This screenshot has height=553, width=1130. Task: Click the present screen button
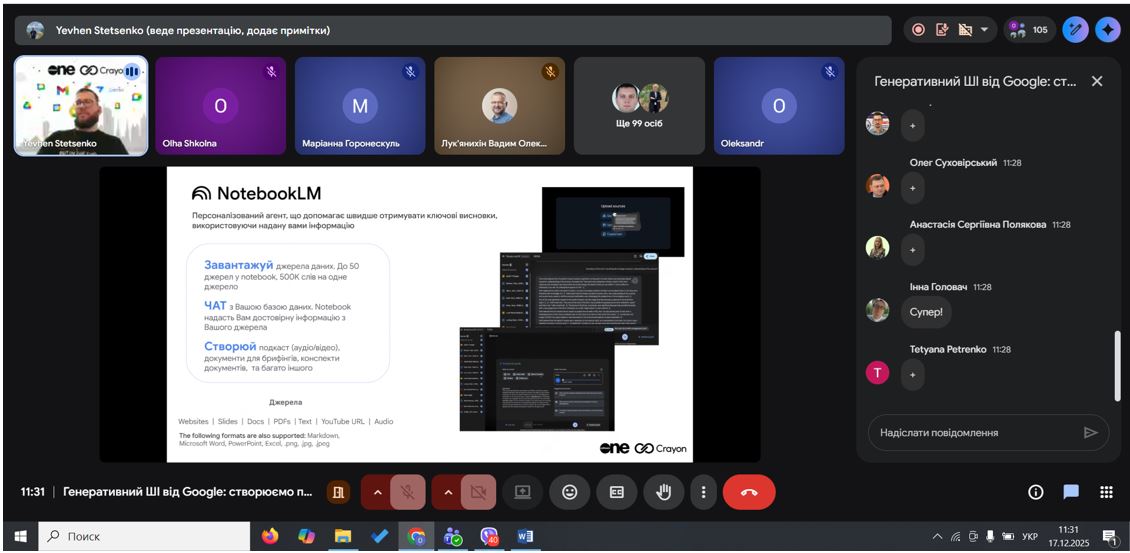click(x=522, y=492)
